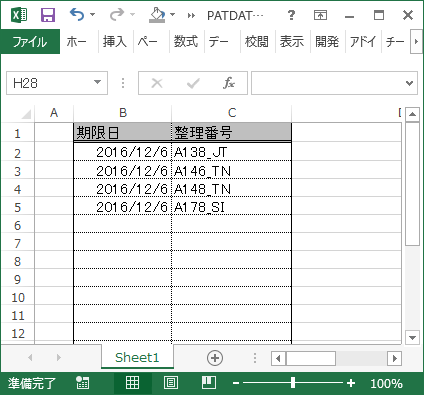Open Insert Function fx dialog
This screenshot has height=395, width=424.
click(229, 83)
